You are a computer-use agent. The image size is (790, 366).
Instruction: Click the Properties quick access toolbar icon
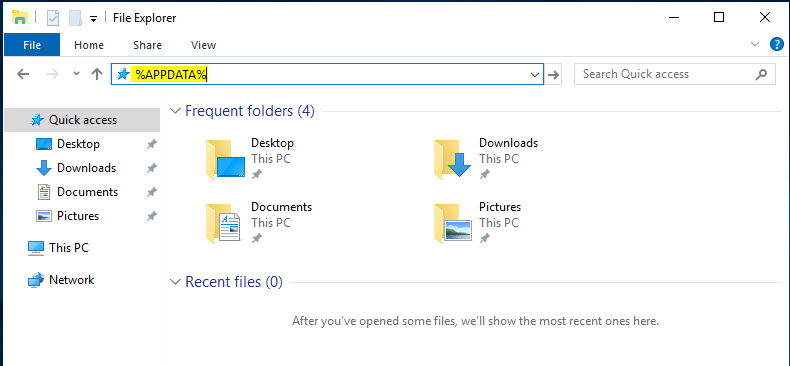[x=53, y=18]
